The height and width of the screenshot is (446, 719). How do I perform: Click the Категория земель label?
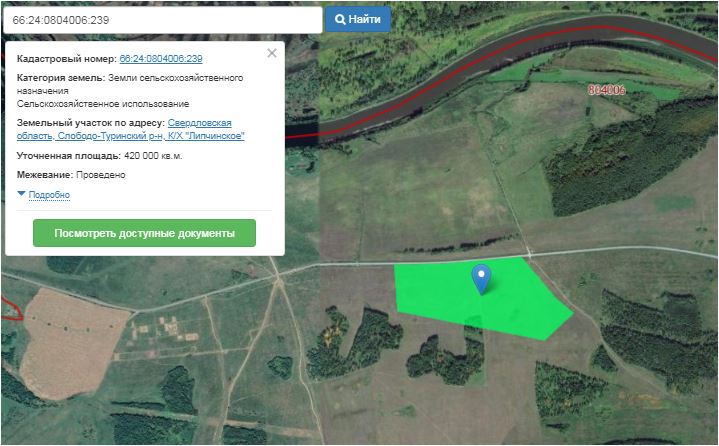tap(61, 78)
